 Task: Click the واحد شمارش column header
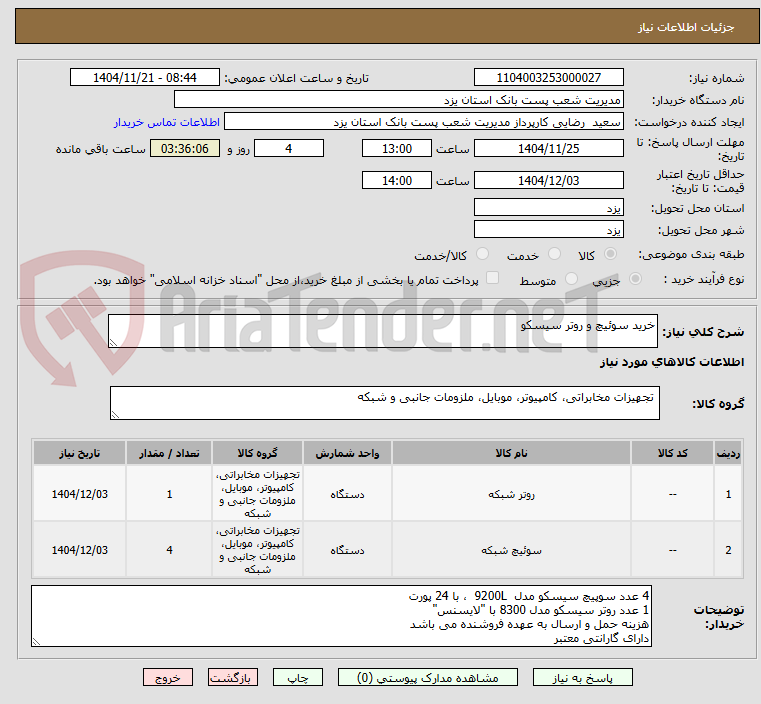coord(347,453)
